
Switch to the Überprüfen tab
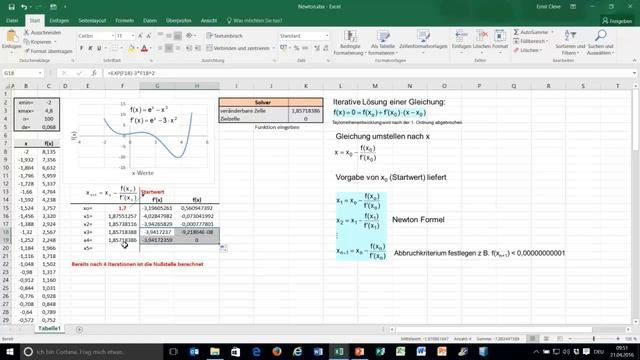pyautogui.click(x=179, y=20)
